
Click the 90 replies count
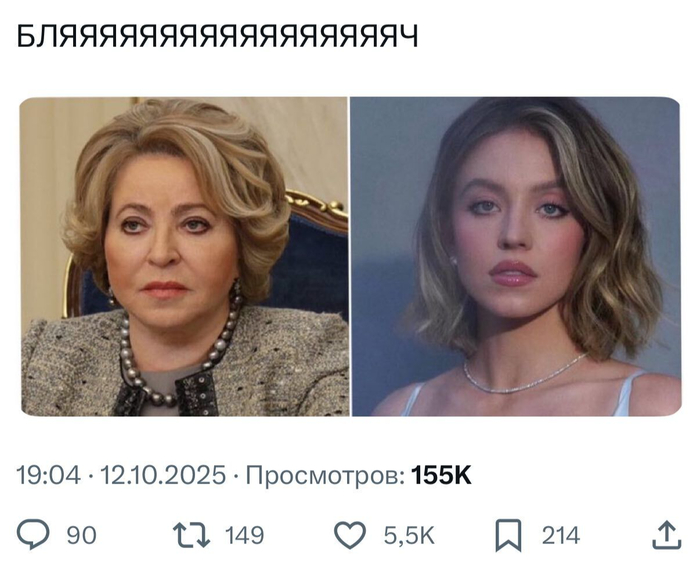(x=81, y=535)
